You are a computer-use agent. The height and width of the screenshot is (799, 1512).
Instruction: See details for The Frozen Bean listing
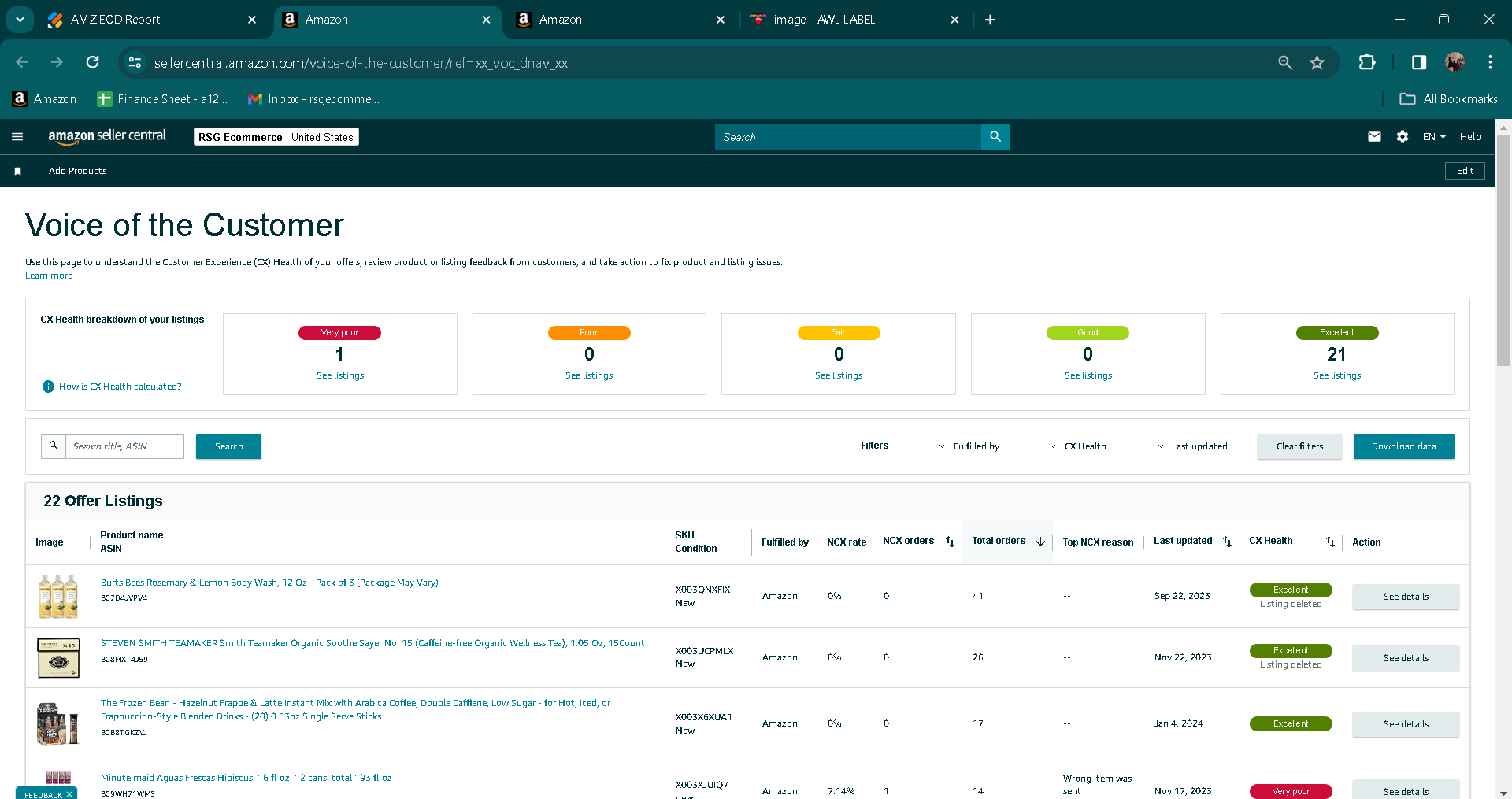coord(1406,724)
